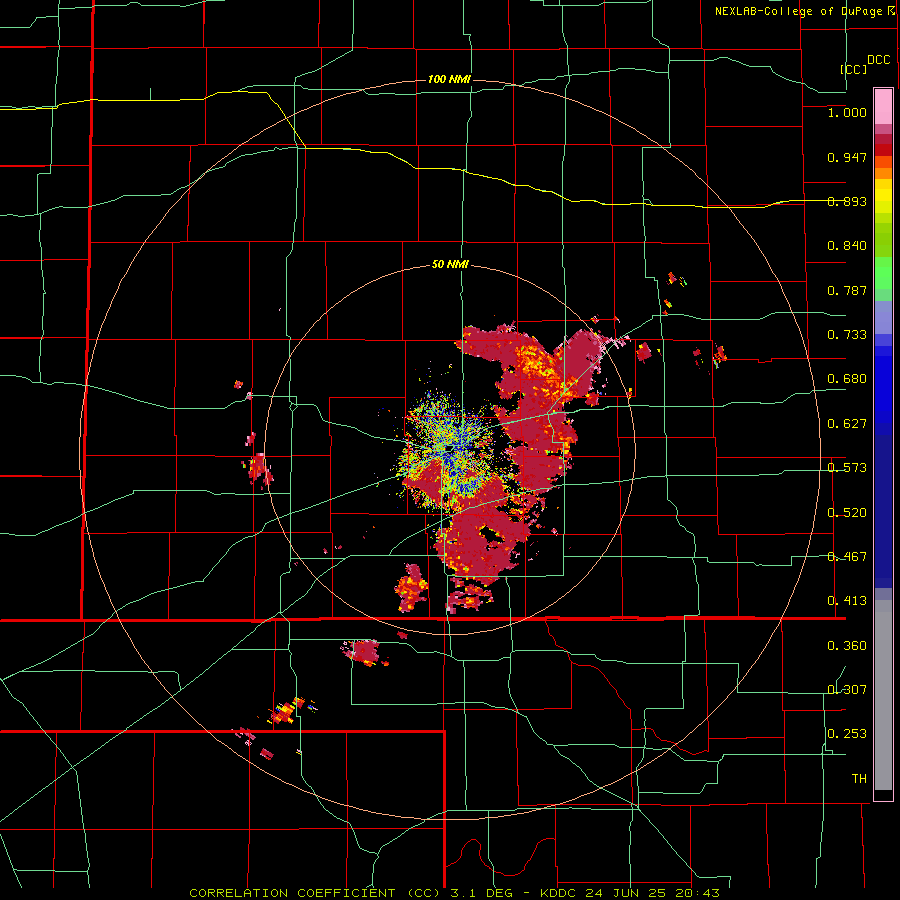The width and height of the screenshot is (900, 900).
Task: Click the 0.840 scale value
Action: 847,246
